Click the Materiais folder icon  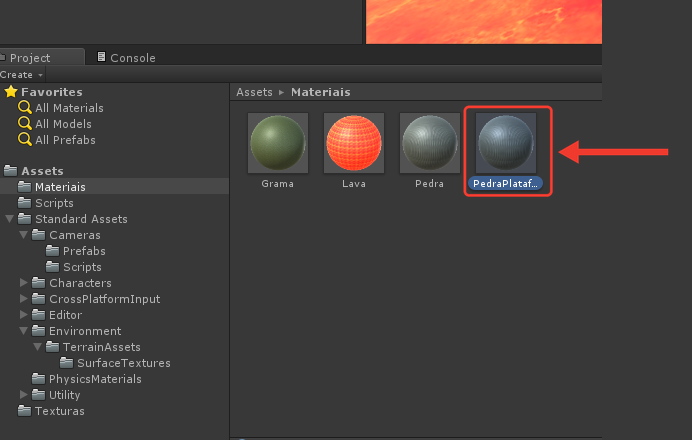click(x=24, y=187)
